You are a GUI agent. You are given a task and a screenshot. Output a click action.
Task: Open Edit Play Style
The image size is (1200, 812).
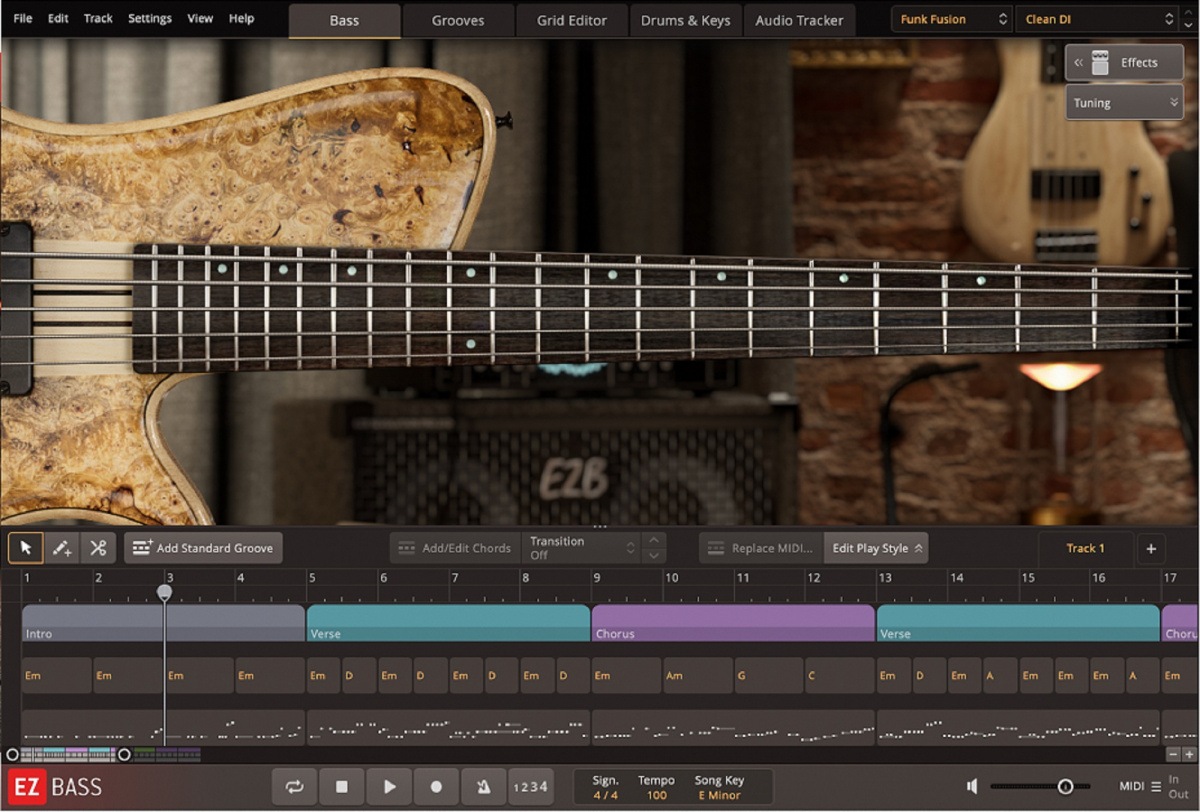tap(876, 547)
